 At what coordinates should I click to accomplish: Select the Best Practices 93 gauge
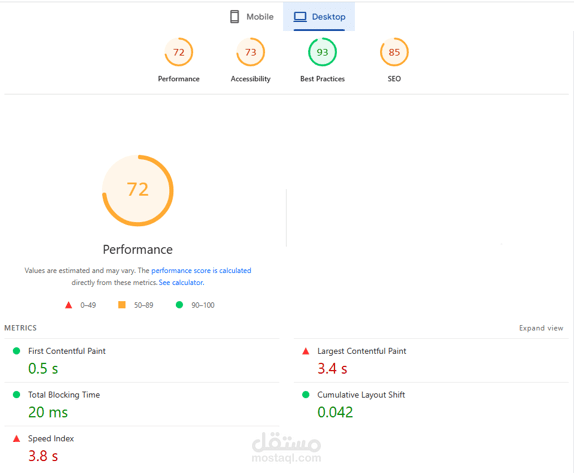[x=322, y=52]
